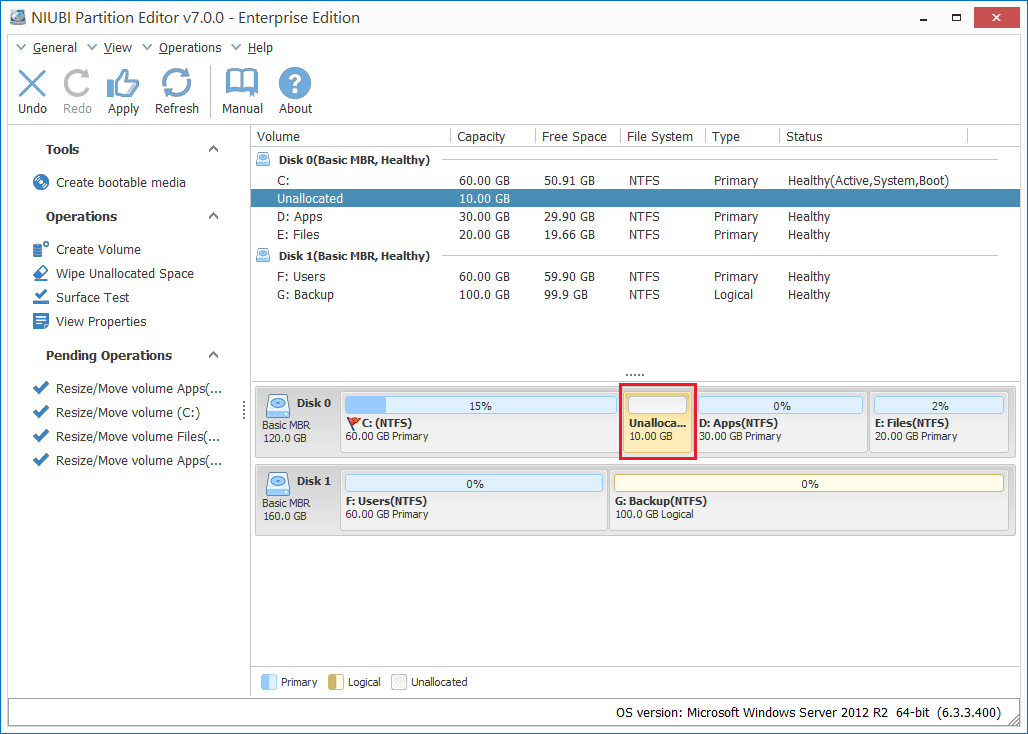Viewport: 1028px width, 734px height.
Task: Sort by the Free Space column header
Action: [x=578, y=136]
